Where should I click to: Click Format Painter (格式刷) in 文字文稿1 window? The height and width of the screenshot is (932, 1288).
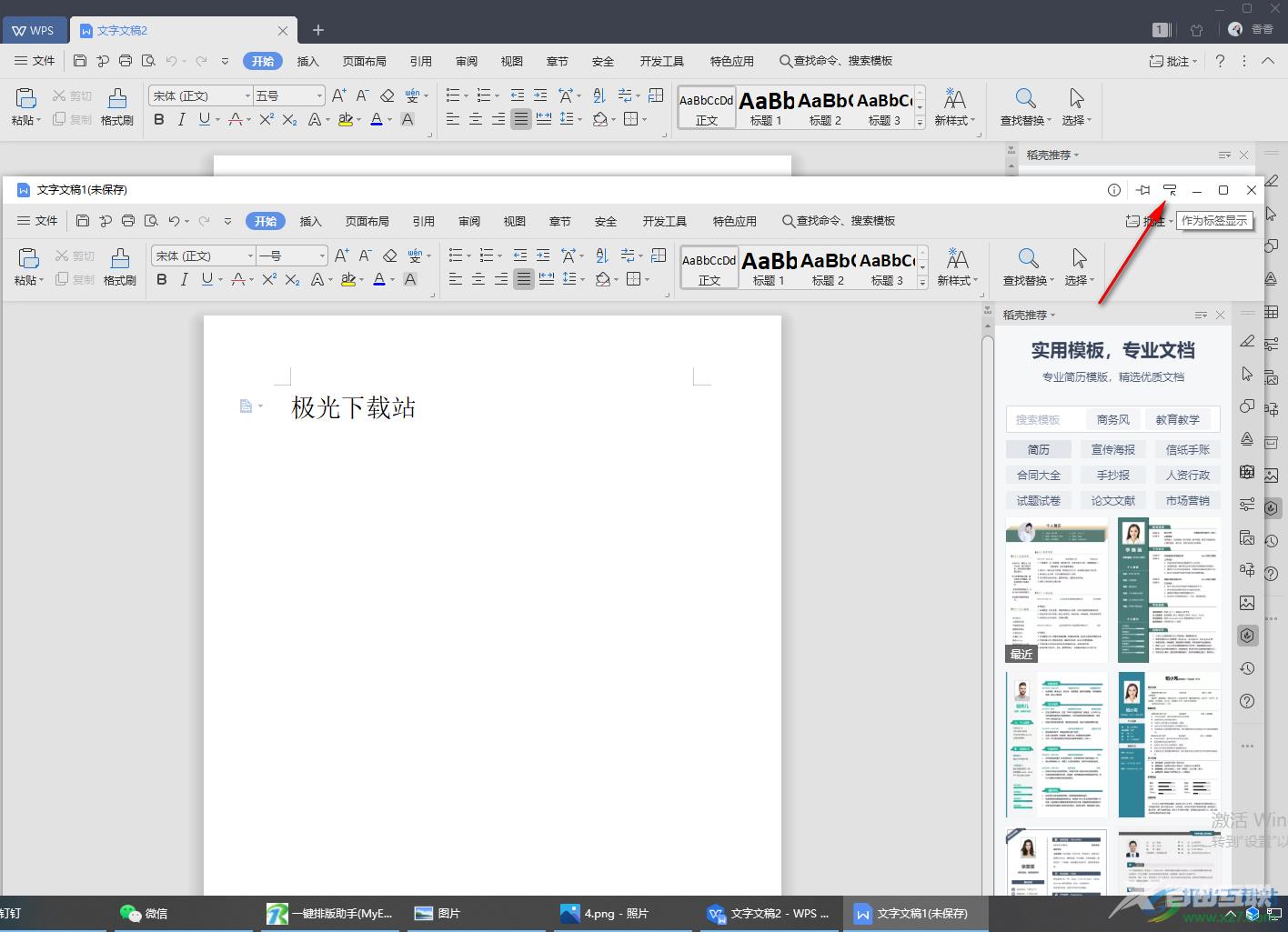click(x=119, y=266)
